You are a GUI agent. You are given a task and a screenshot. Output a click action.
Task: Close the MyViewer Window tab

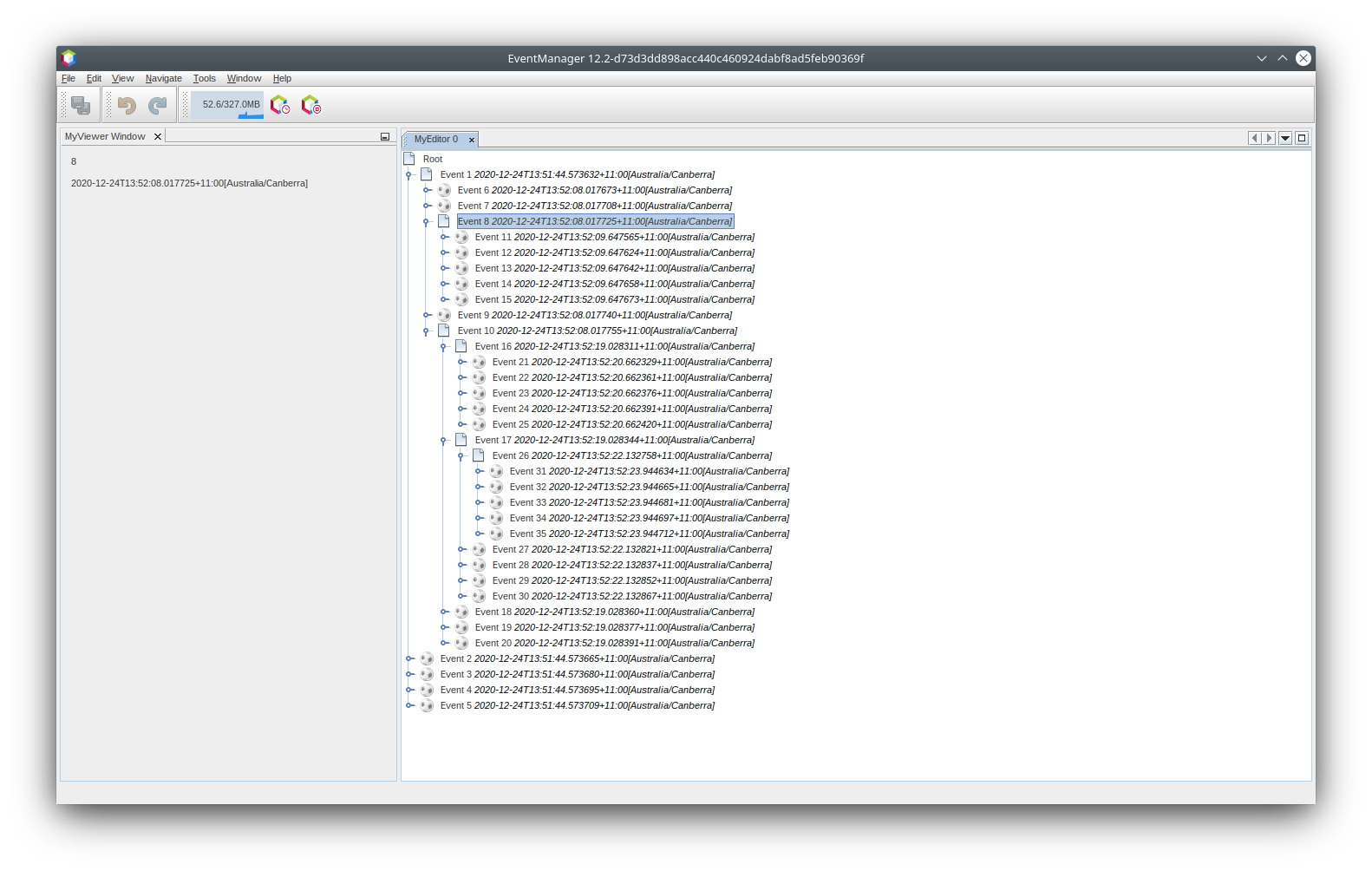click(158, 137)
